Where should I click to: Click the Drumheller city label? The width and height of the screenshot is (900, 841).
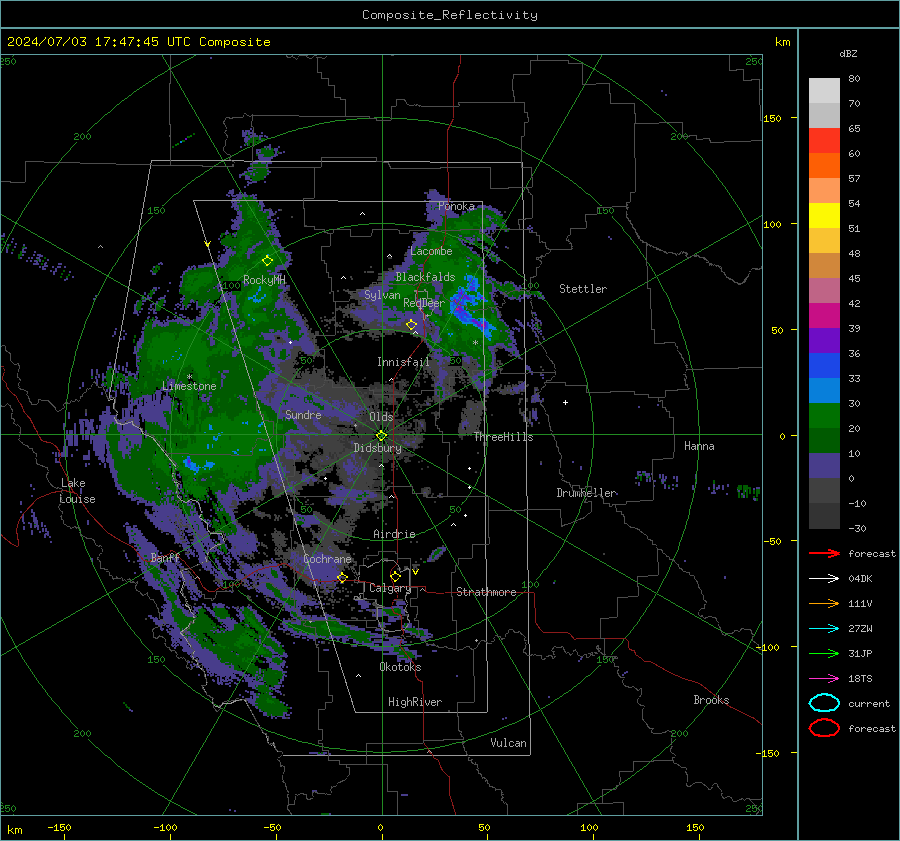586,493
